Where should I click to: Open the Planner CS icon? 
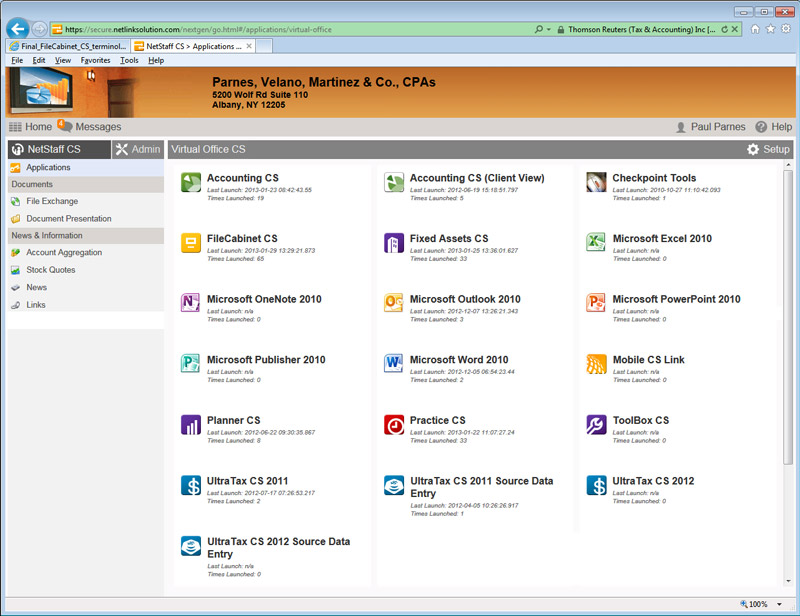pyautogui.click(x=191, y=425)
